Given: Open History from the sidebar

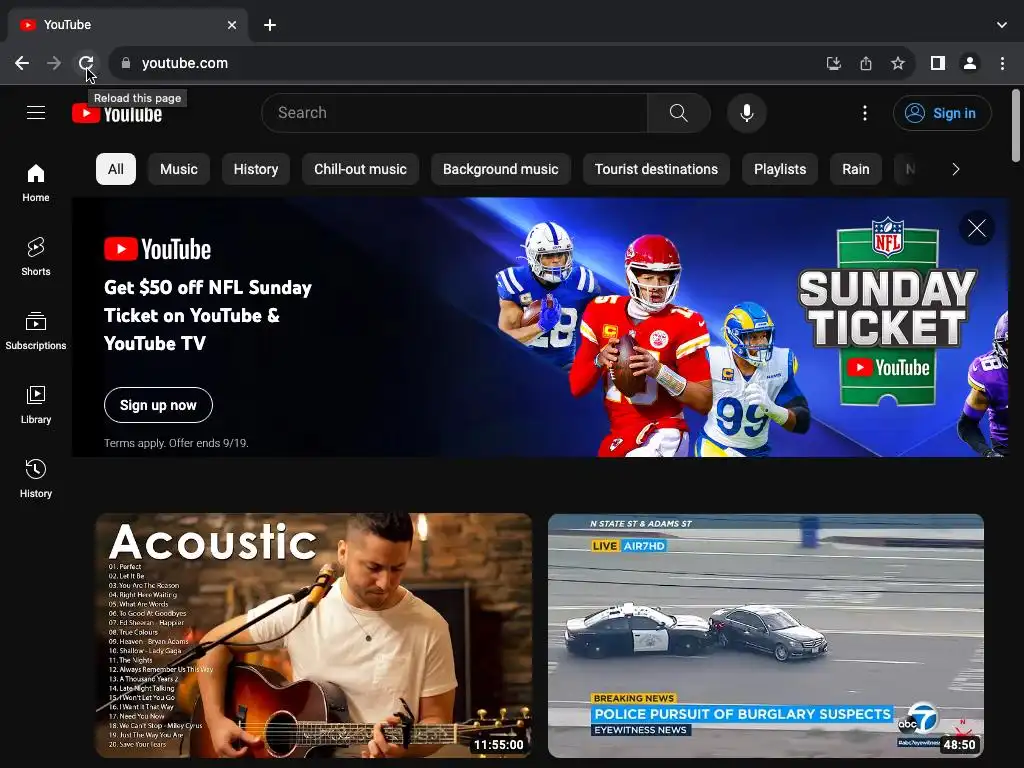Looking at the screenshot, I should click(36, 479).
